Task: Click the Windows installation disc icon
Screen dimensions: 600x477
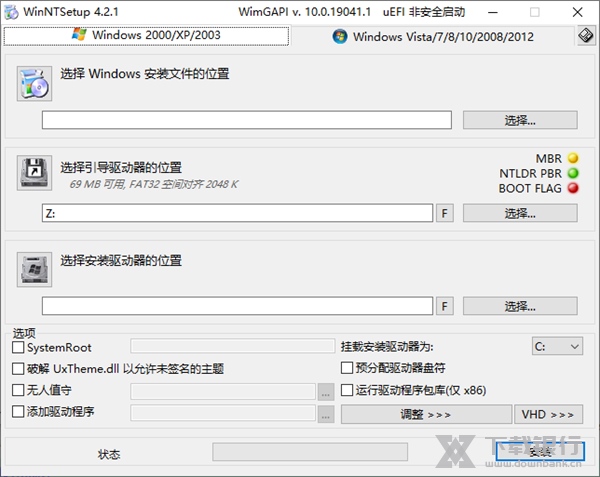Action: [x=34, y=82]
